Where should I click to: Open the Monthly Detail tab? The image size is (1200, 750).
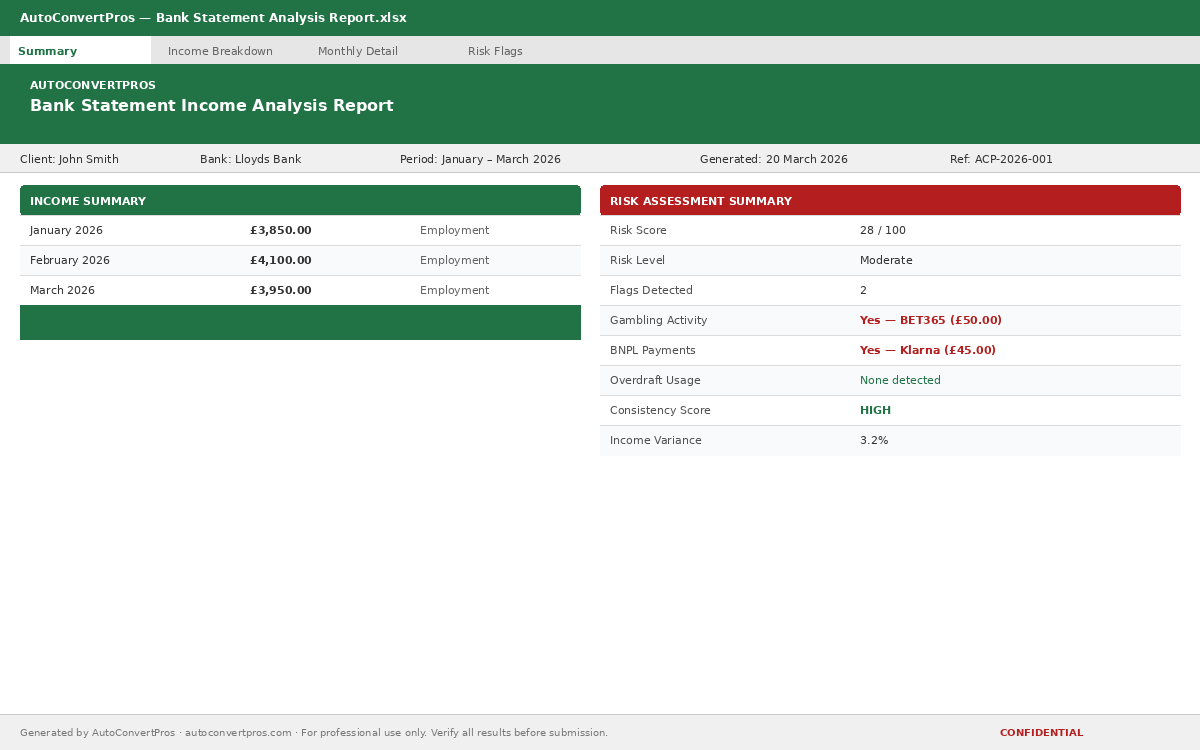point(357,51)
